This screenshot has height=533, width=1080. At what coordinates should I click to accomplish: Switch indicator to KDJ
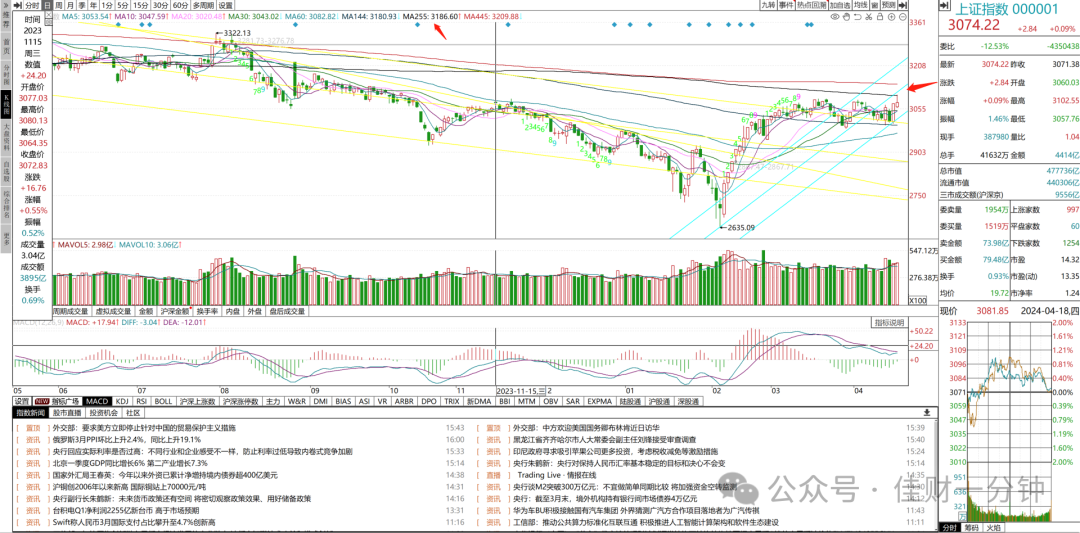(x=122, y=401)
